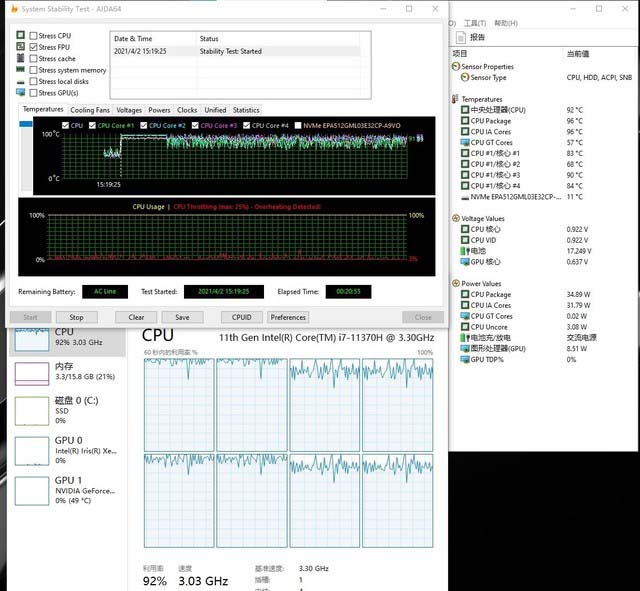
Task: Open the Statistics tab
Action: 246,110
